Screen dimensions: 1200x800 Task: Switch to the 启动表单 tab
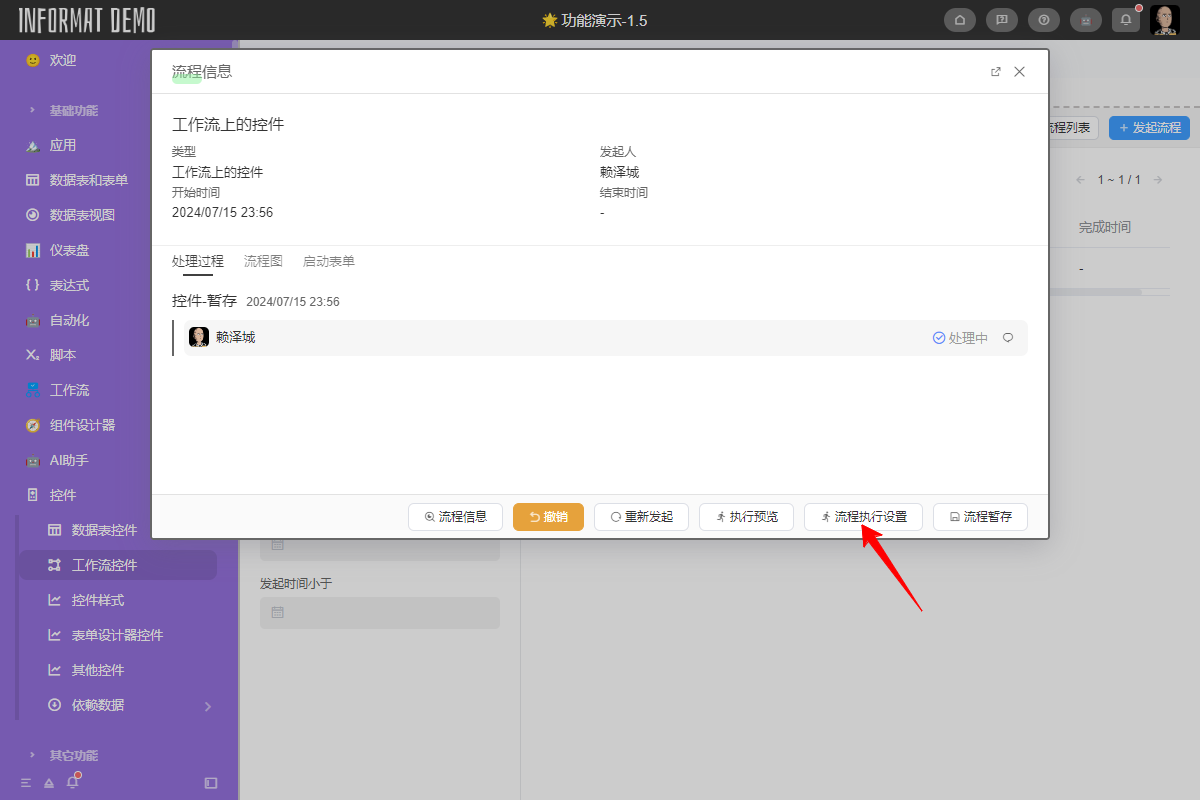tap(328, 261)
